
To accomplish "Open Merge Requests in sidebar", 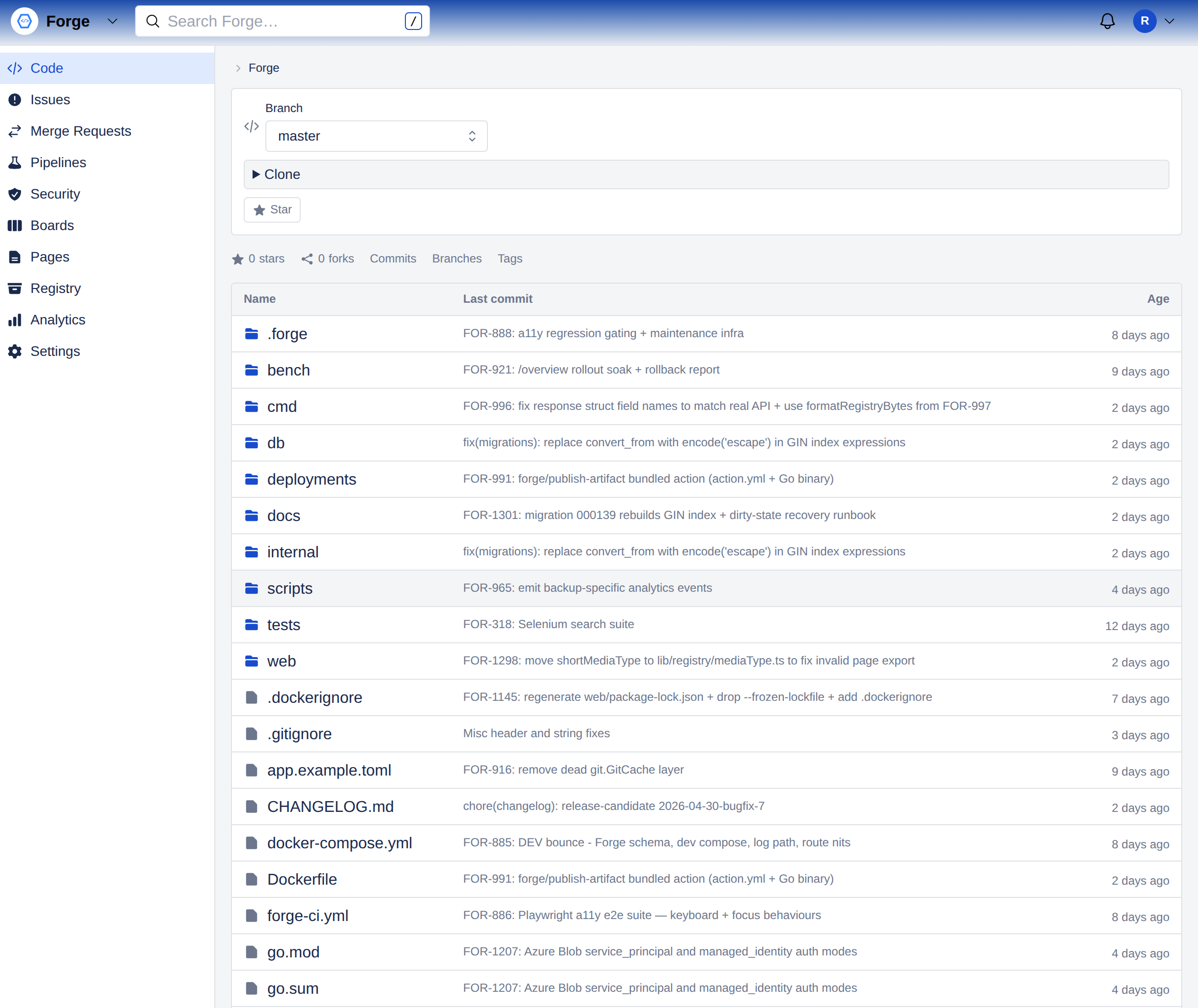I will point(108,131).
